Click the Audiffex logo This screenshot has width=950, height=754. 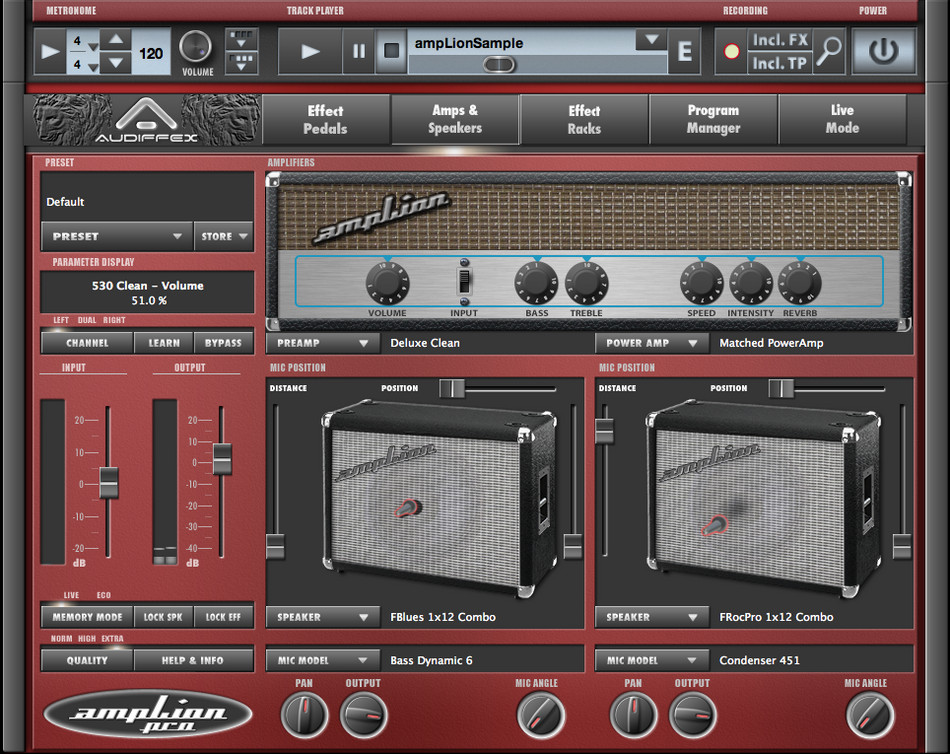coord(146,119)
